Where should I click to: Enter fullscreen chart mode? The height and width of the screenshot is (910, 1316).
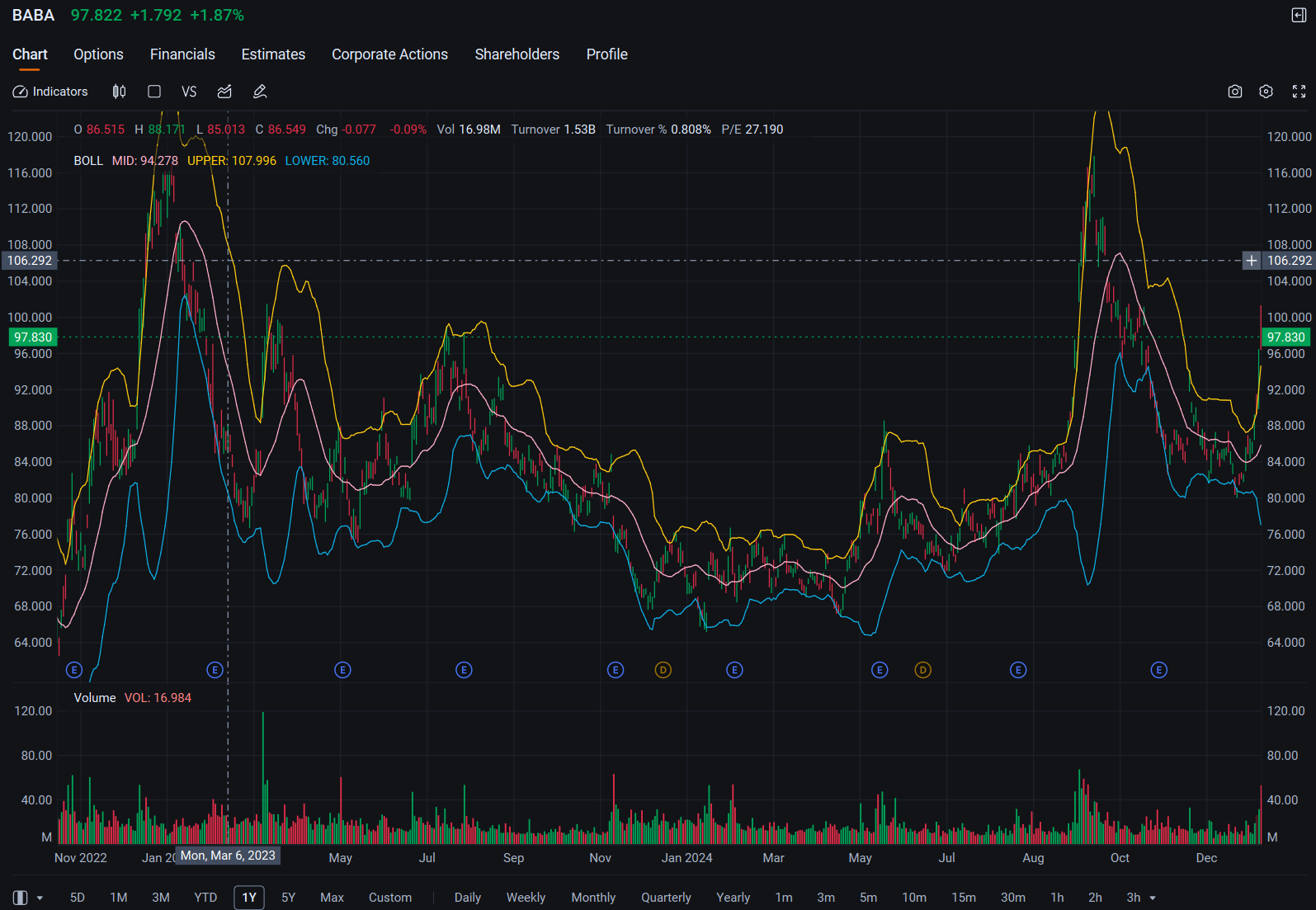point(1299,92)
